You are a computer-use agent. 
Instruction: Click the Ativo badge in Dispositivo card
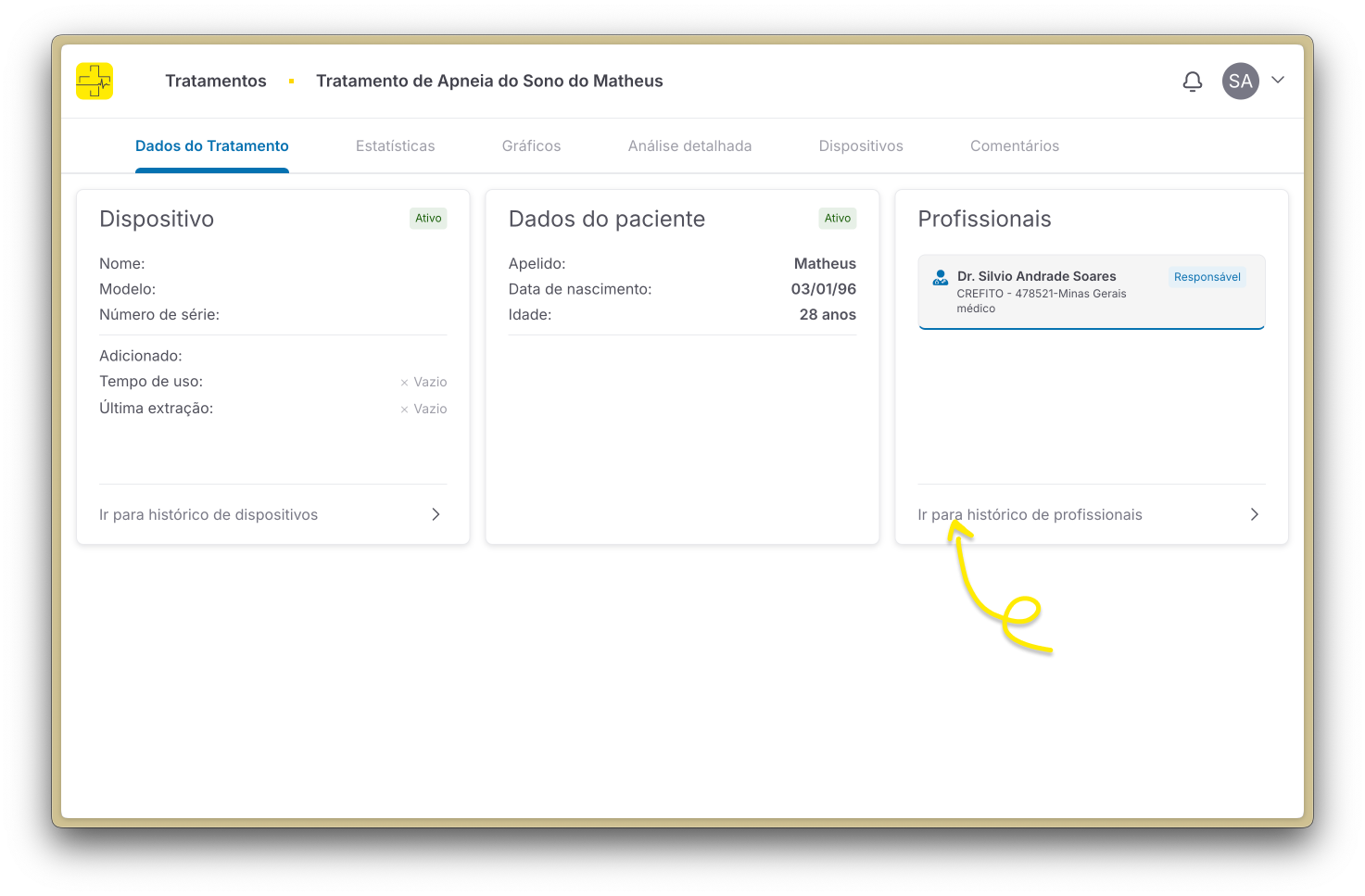428,219
